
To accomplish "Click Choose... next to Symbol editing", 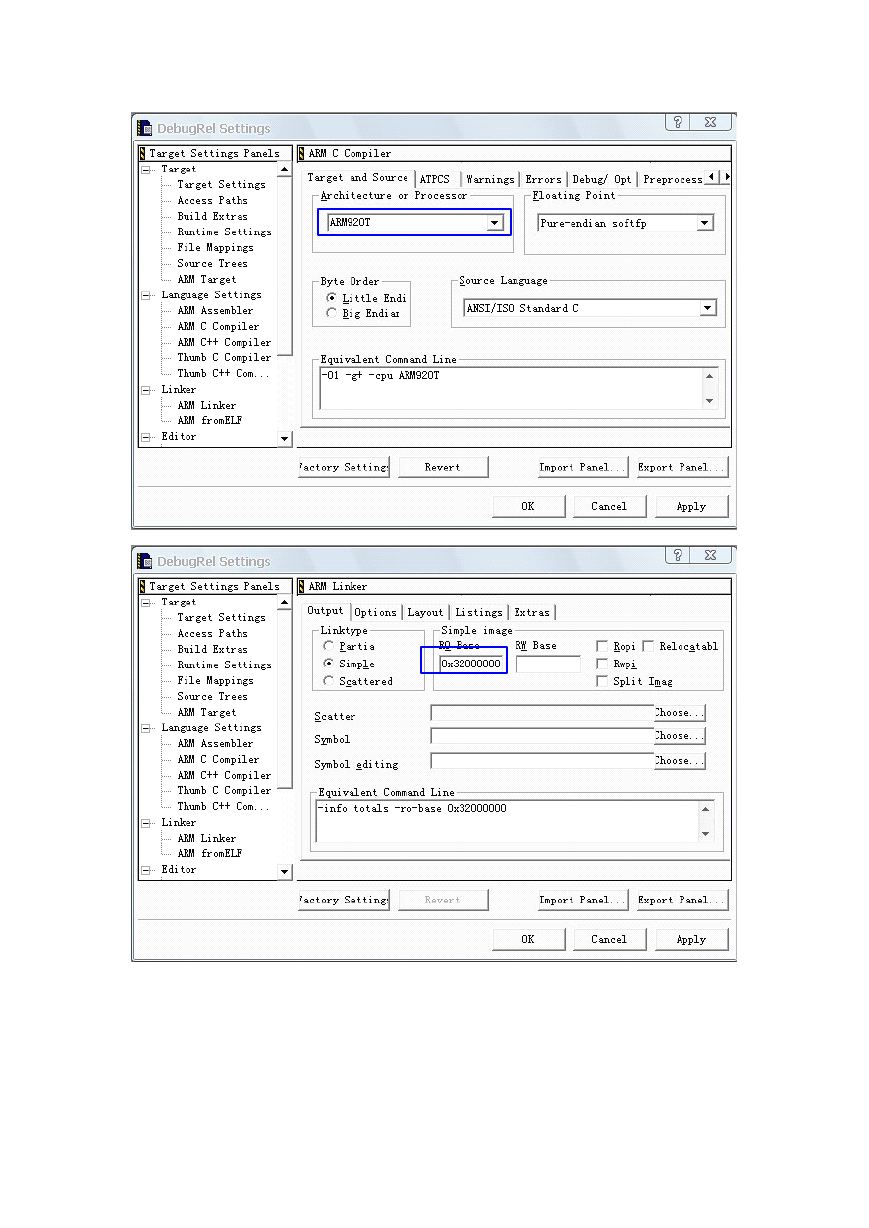I will (680, 761).
